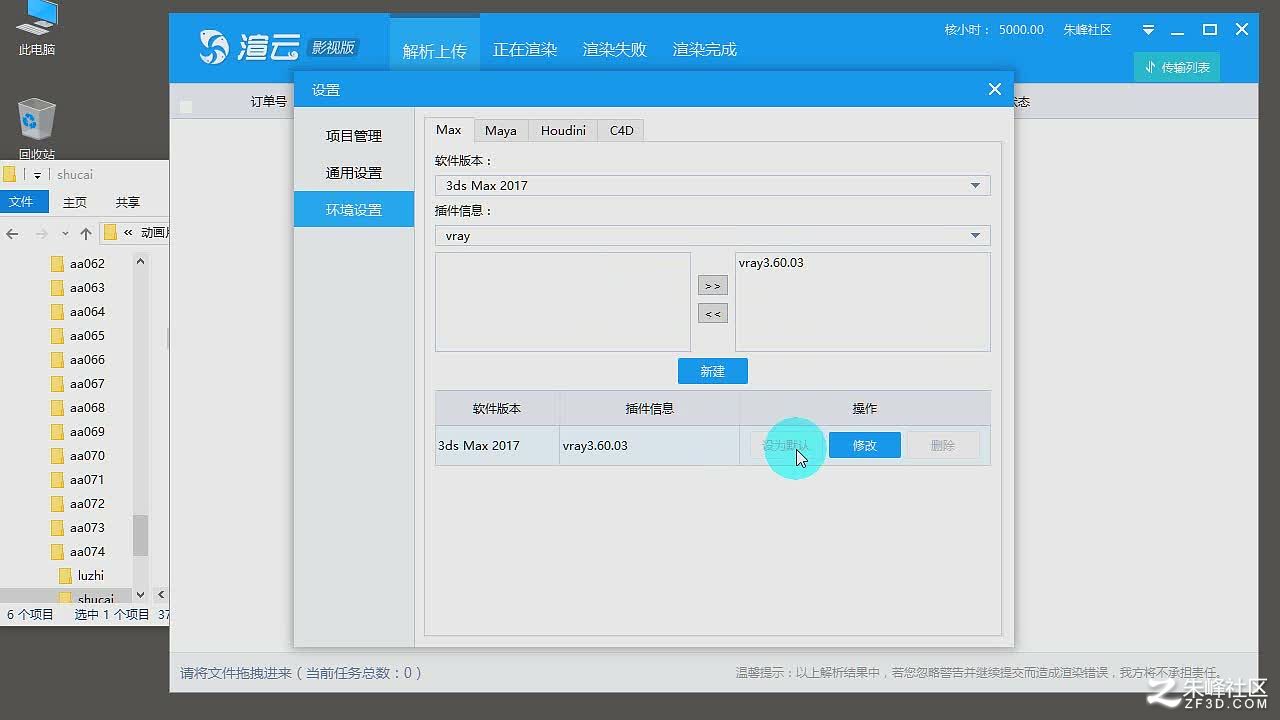Select 通用设置 in settings sidebar

pyautogui.click(x=354, y=173)
